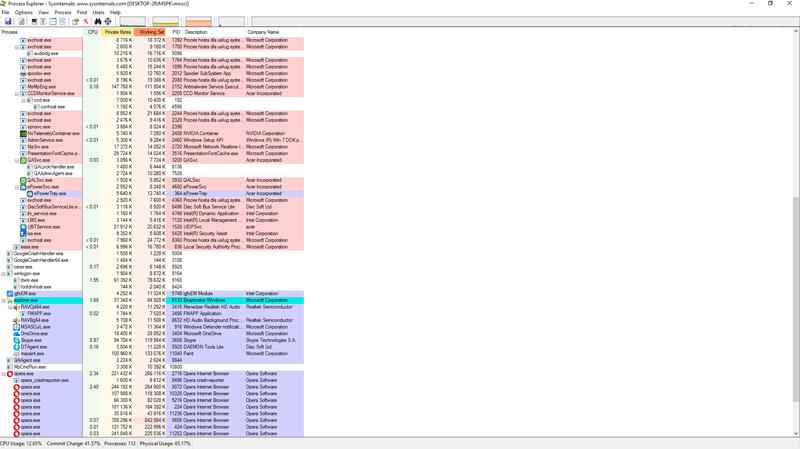The image size is (800, 449).
Task: Click the spoolsv.exe printer icon
Action: pyautogui.click(x=23, y=73)
